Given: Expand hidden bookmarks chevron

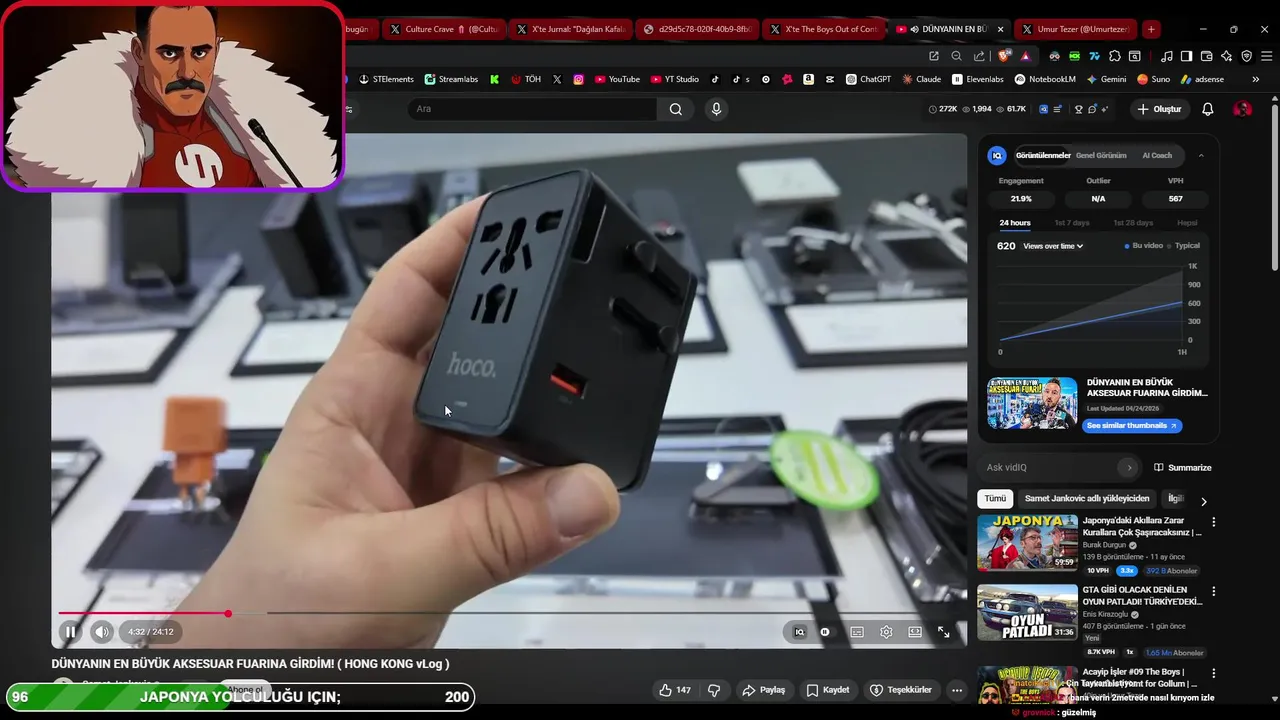Looking at the screenshot, I should pyautogui.click(x=1255, y=79).
